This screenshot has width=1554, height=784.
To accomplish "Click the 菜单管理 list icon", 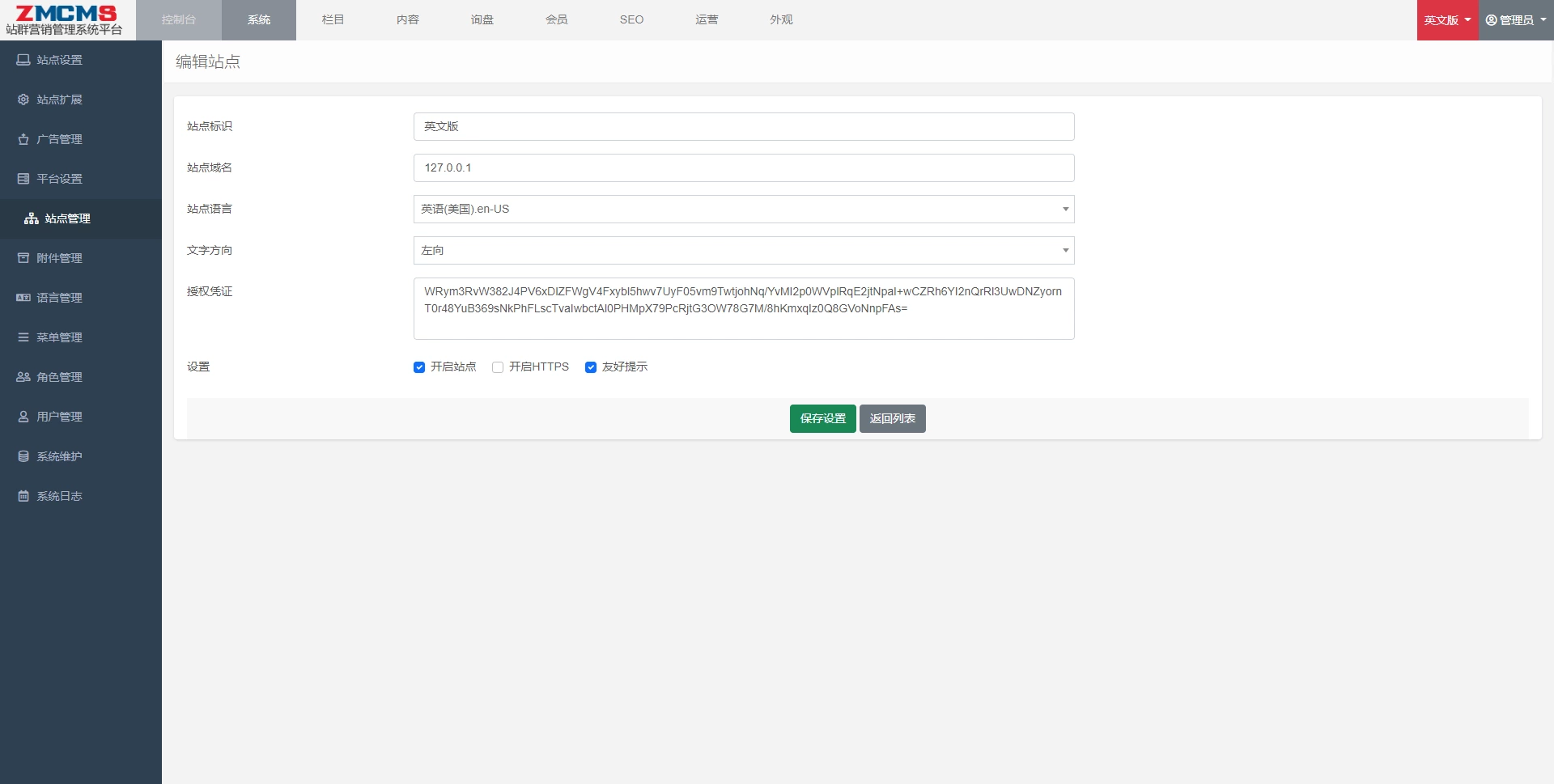I will pos(23,337).
